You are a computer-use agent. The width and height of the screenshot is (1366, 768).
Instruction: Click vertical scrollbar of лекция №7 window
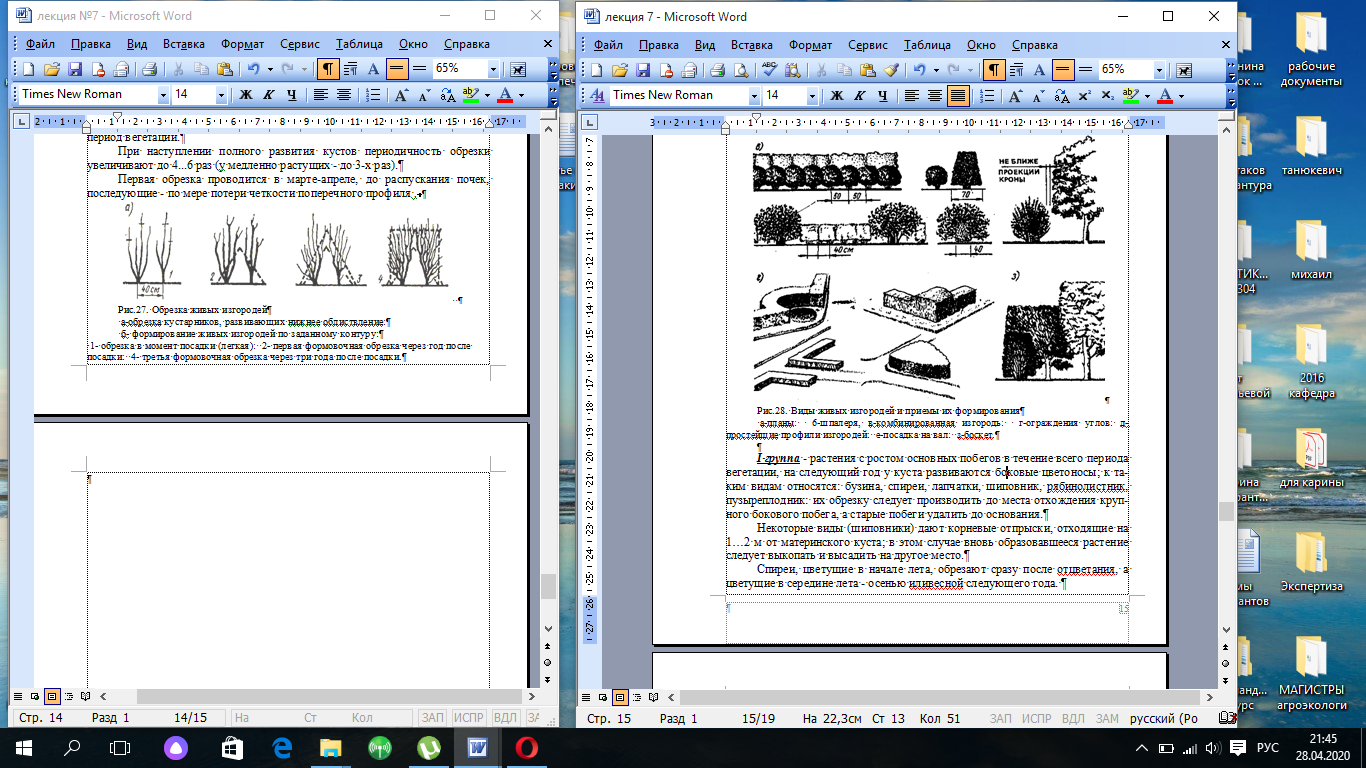point(547,390)
